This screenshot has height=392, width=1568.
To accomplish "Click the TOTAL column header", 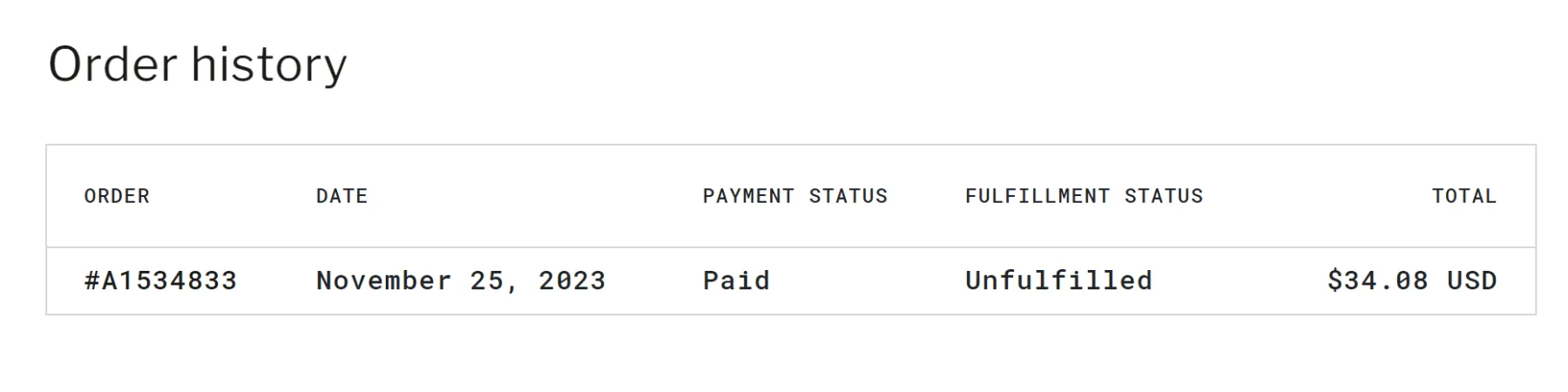I will (x=1463, y=196).
